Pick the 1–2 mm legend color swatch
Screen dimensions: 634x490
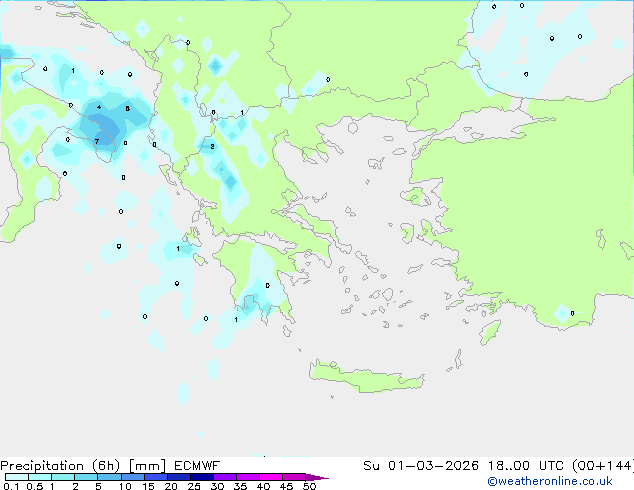(63, 477)
